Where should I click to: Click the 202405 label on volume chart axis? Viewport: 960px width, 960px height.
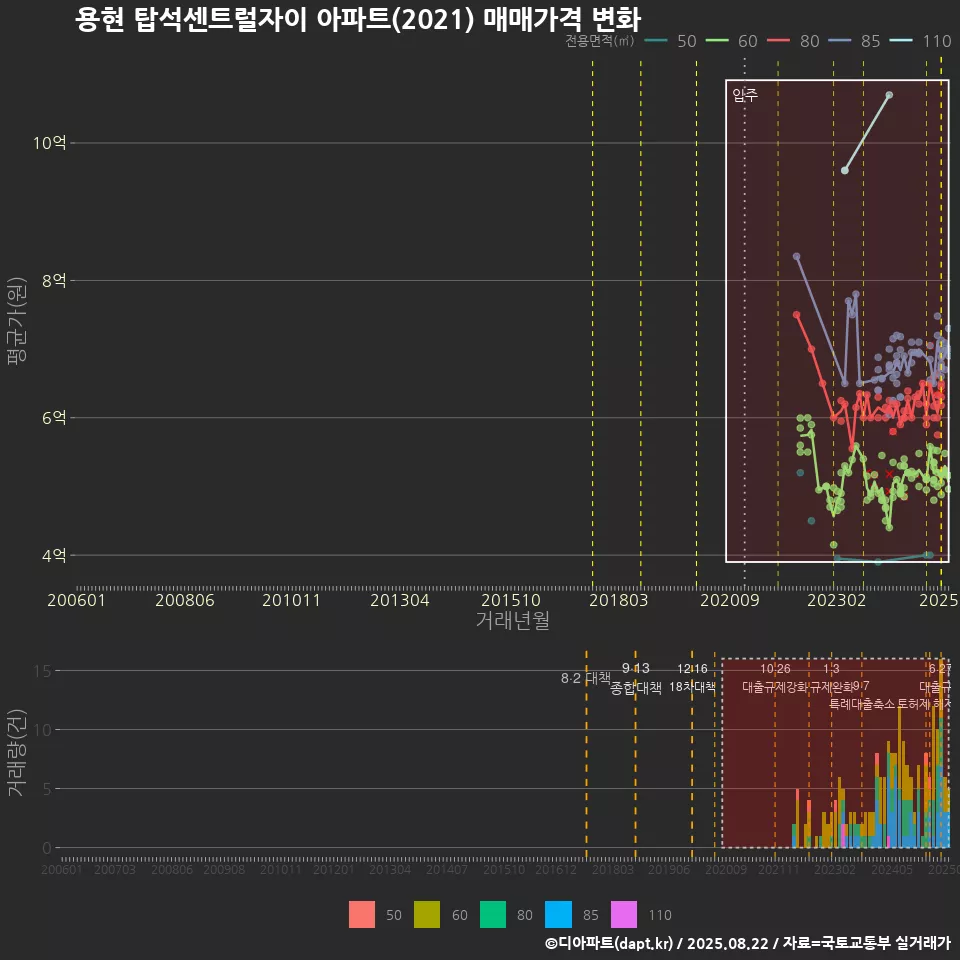tap(892, 869)
